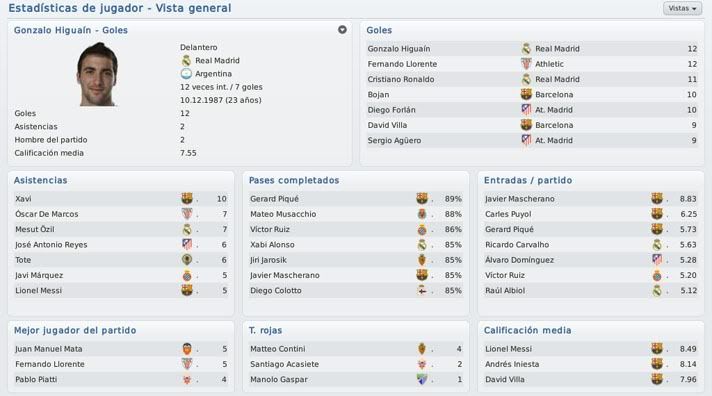Click the Real Madrid crest beside Delantero
The width and height of the screenshot is (712, 396).
186,60
